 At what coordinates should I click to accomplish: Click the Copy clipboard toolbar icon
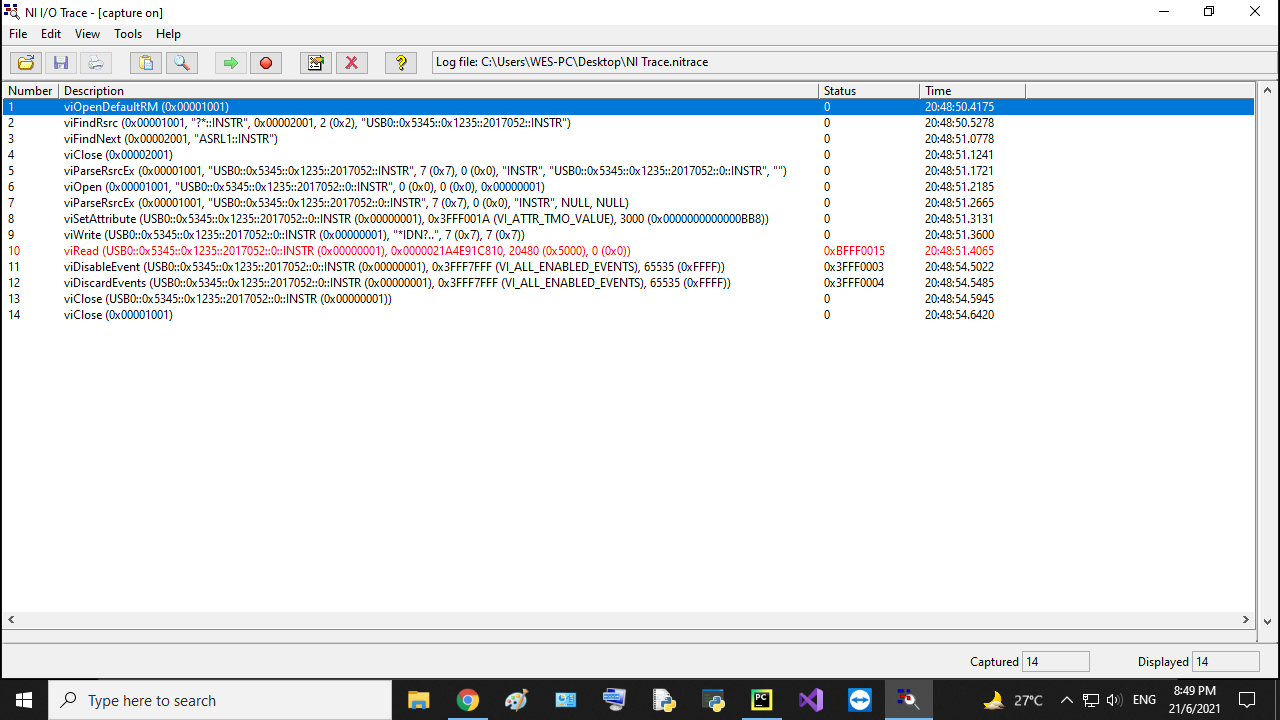click(x=146, y=63)
